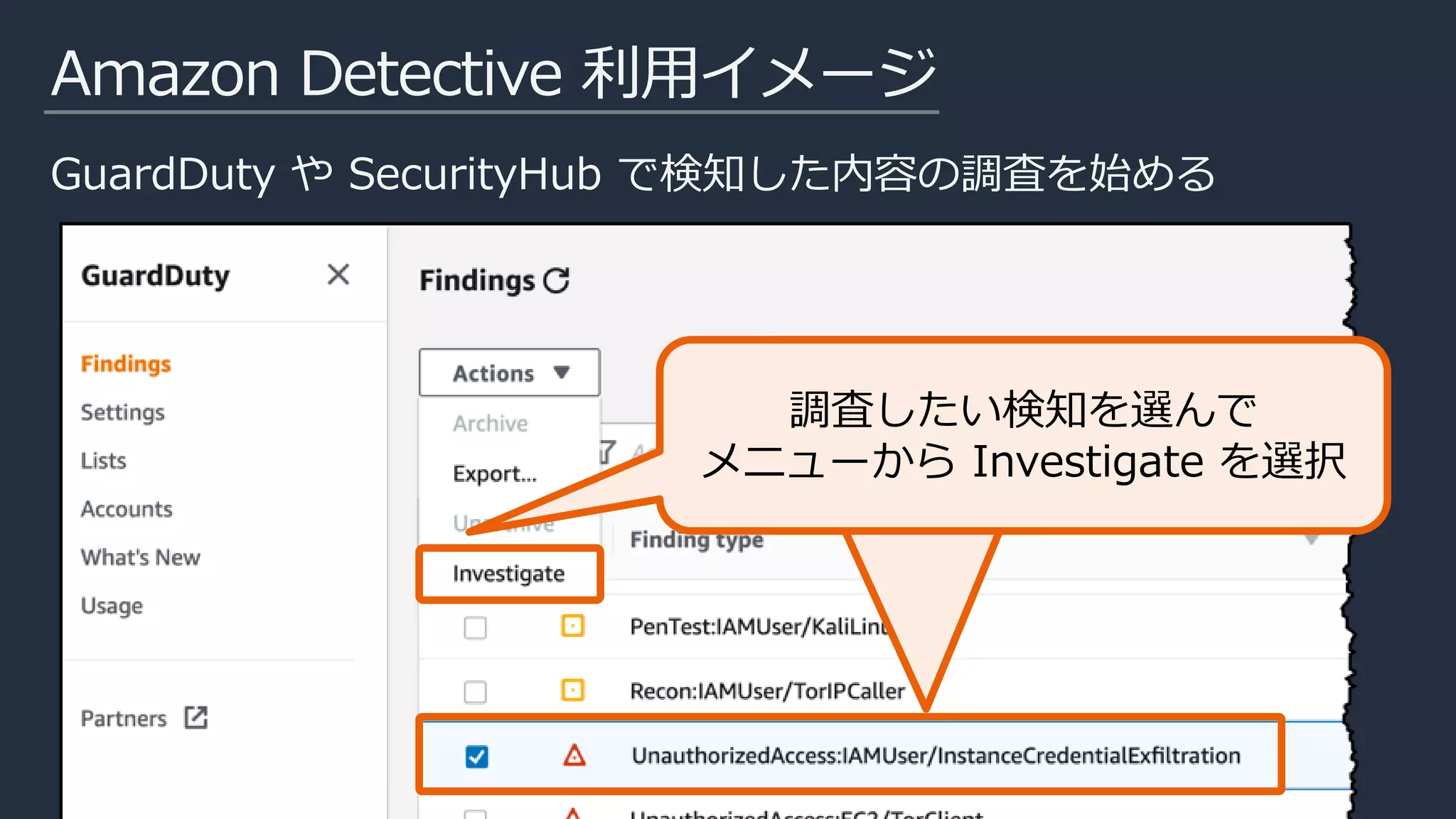This screenshot has height=819, width=1456.
Task: Click the InstanceCredentialExfiltration high severity icon
Action: point(574,755)
